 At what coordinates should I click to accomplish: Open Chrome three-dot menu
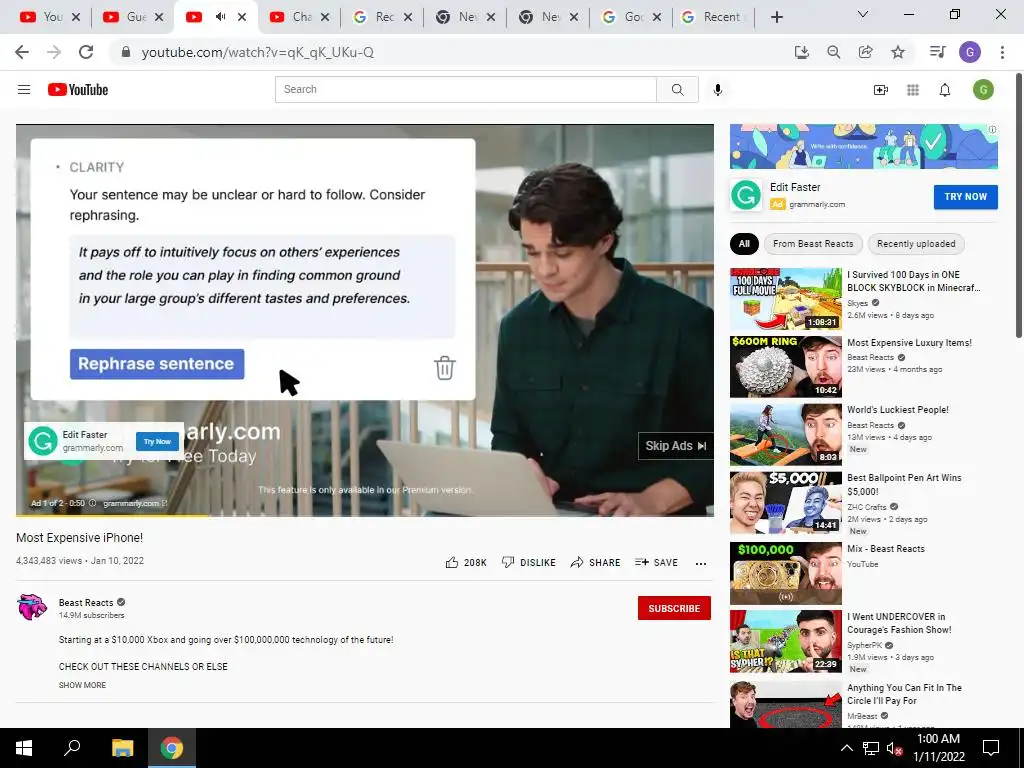1002,52
